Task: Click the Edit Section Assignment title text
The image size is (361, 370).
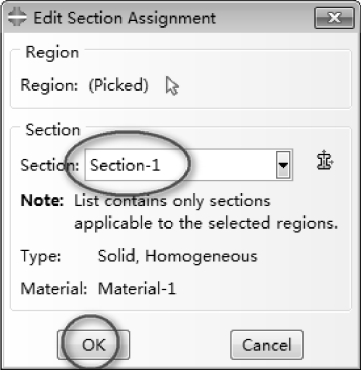Action: tap(125, 18)
